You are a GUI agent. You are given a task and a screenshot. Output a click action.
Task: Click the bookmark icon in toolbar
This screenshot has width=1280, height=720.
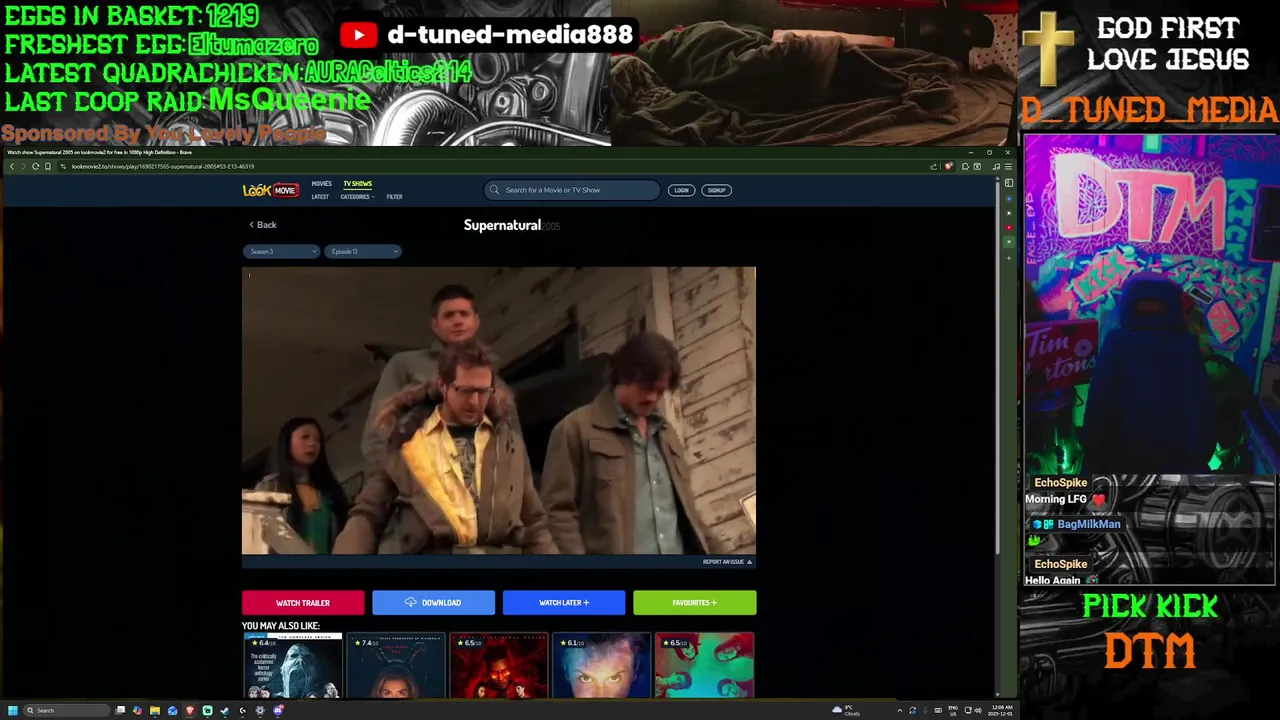click(x=48, y=167)
